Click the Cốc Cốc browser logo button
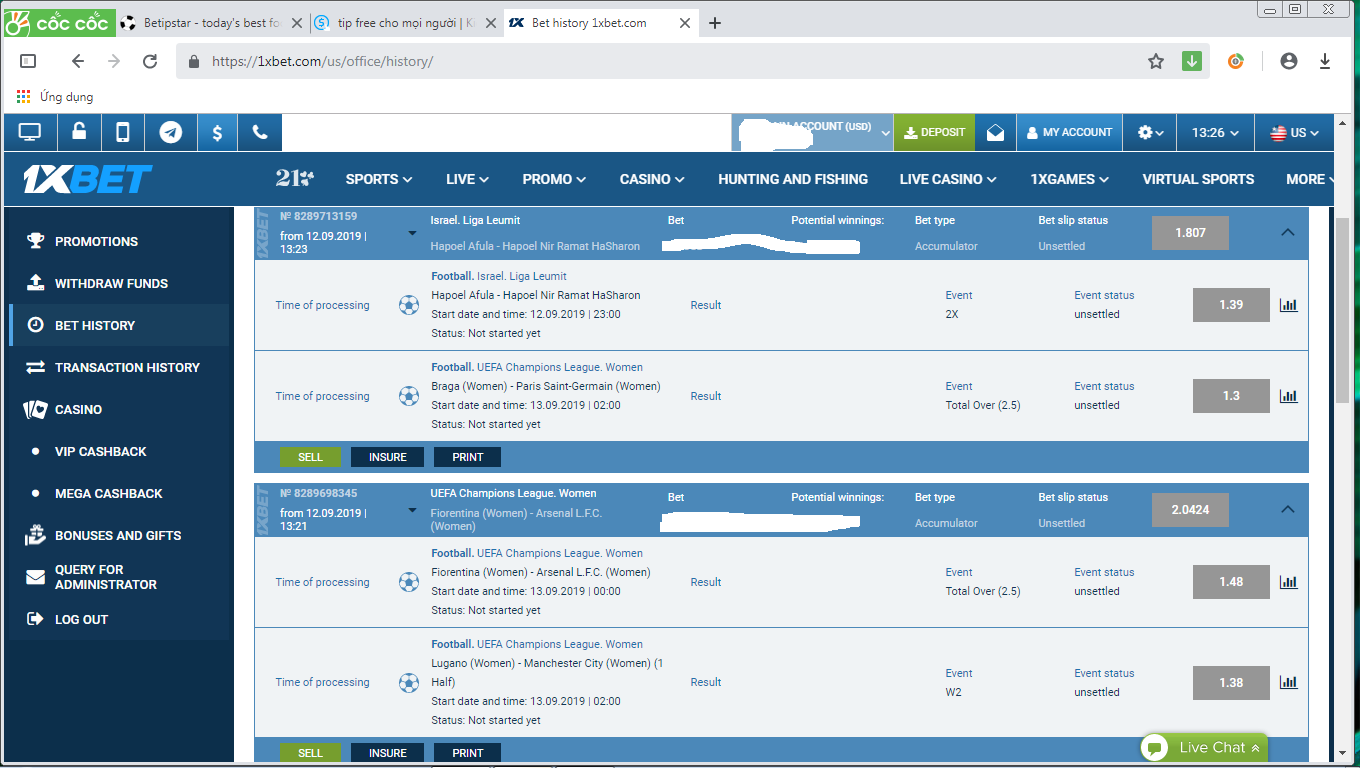 [58, 22]
